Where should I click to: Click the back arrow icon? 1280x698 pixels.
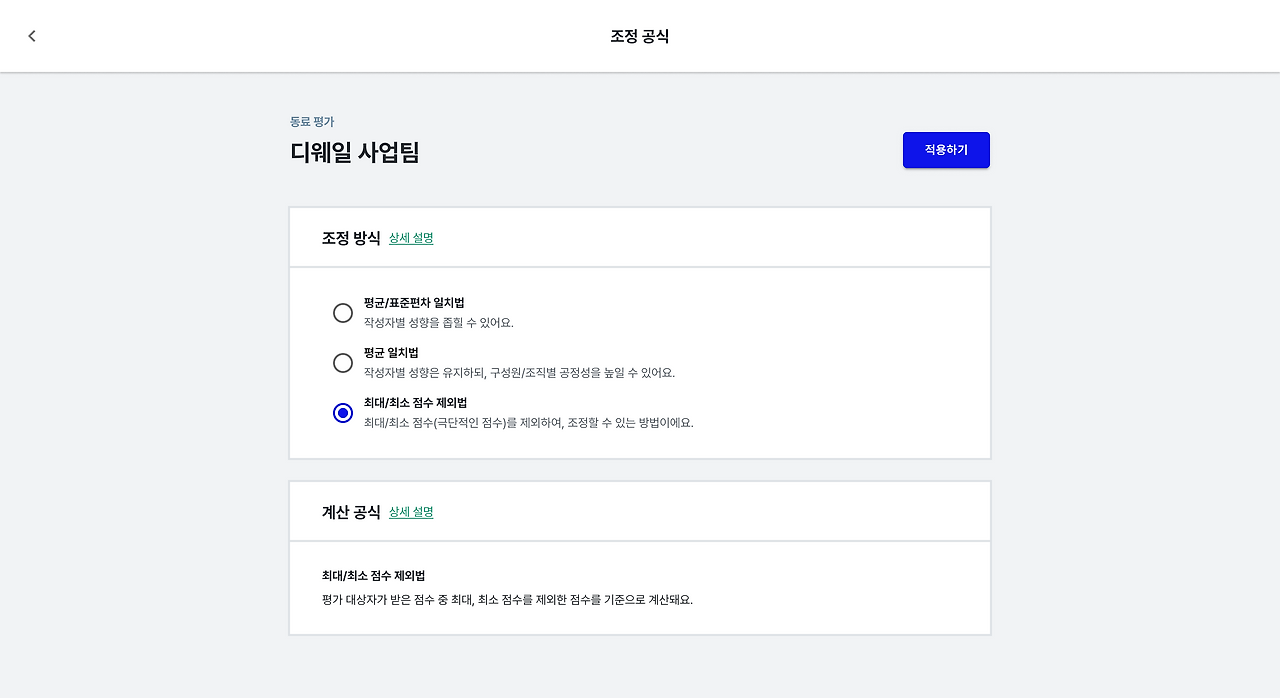pos(32,36)
